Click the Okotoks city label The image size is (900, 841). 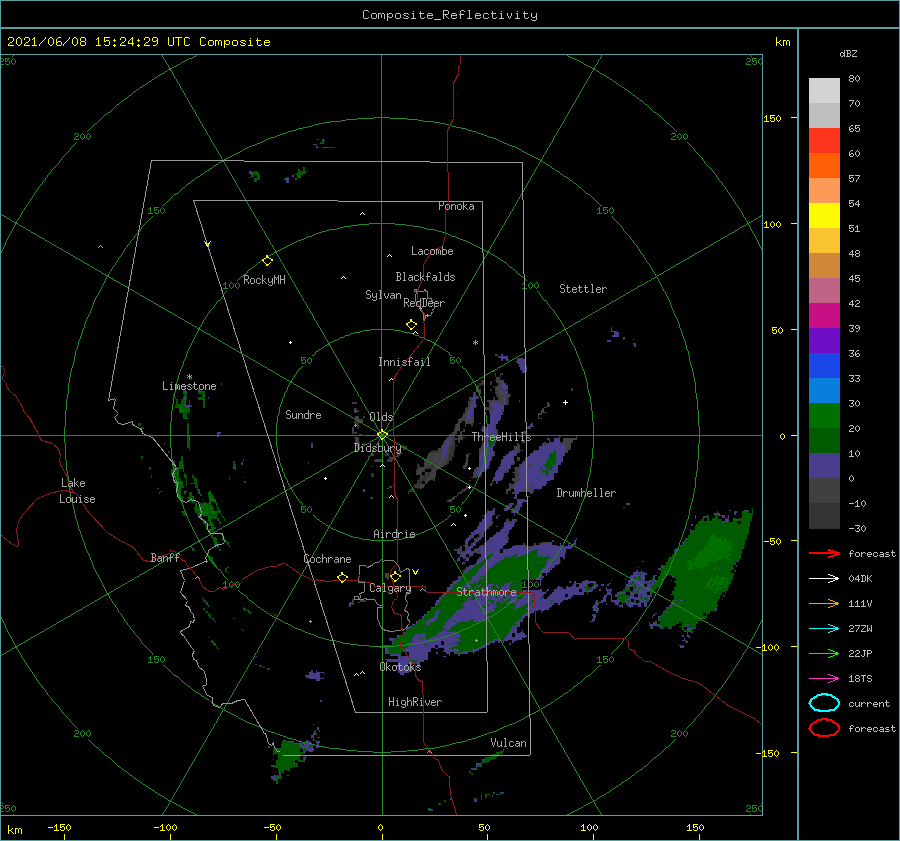point(400,667)
